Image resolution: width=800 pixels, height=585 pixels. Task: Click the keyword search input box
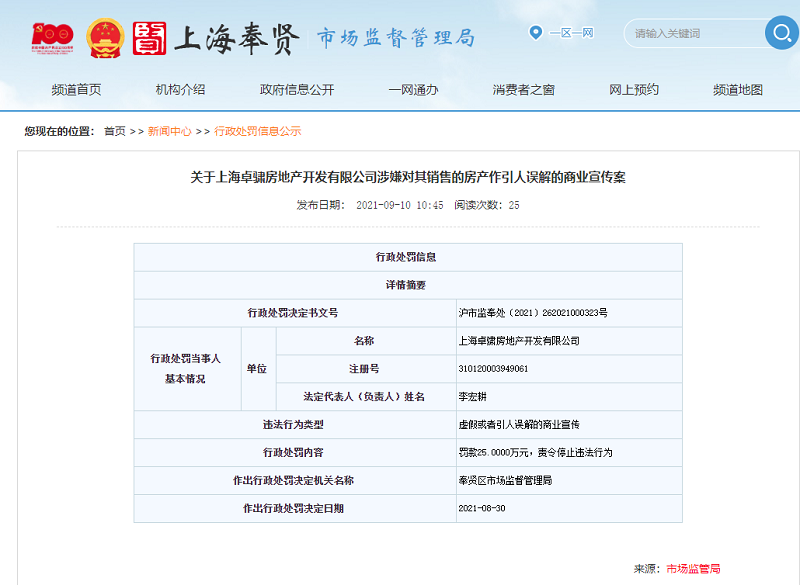690,31
